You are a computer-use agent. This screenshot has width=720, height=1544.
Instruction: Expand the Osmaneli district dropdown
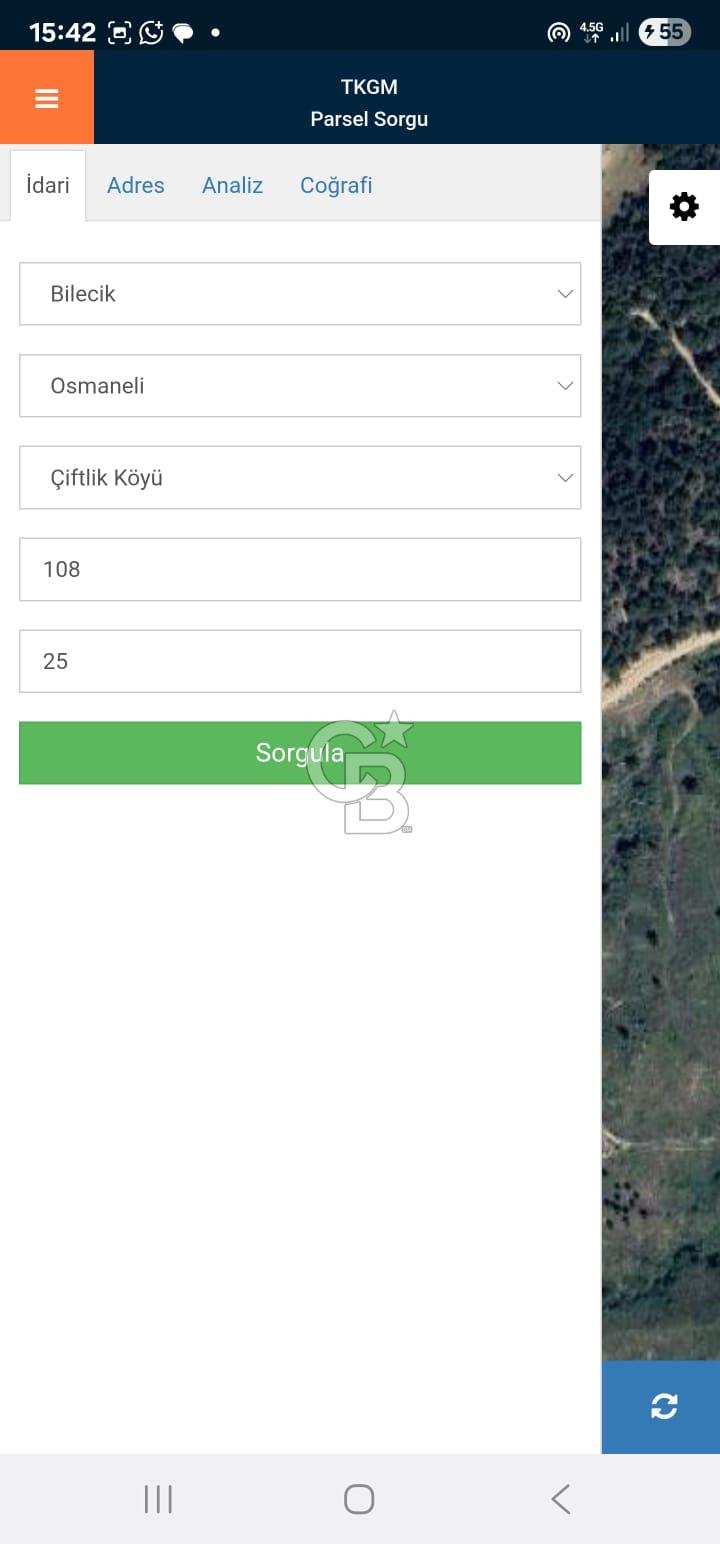300,385
